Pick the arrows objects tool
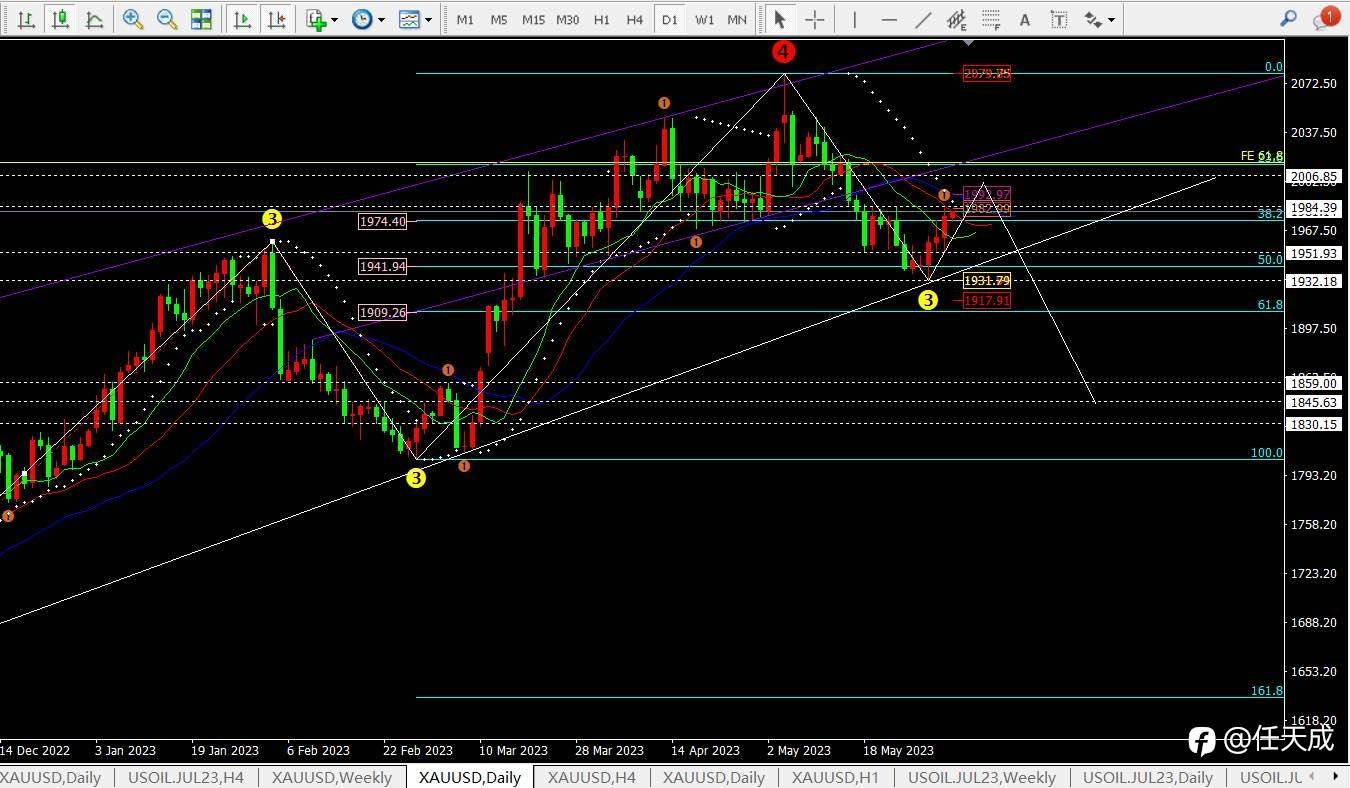The image size is (1350, 788). click(x=1093, y=19)
